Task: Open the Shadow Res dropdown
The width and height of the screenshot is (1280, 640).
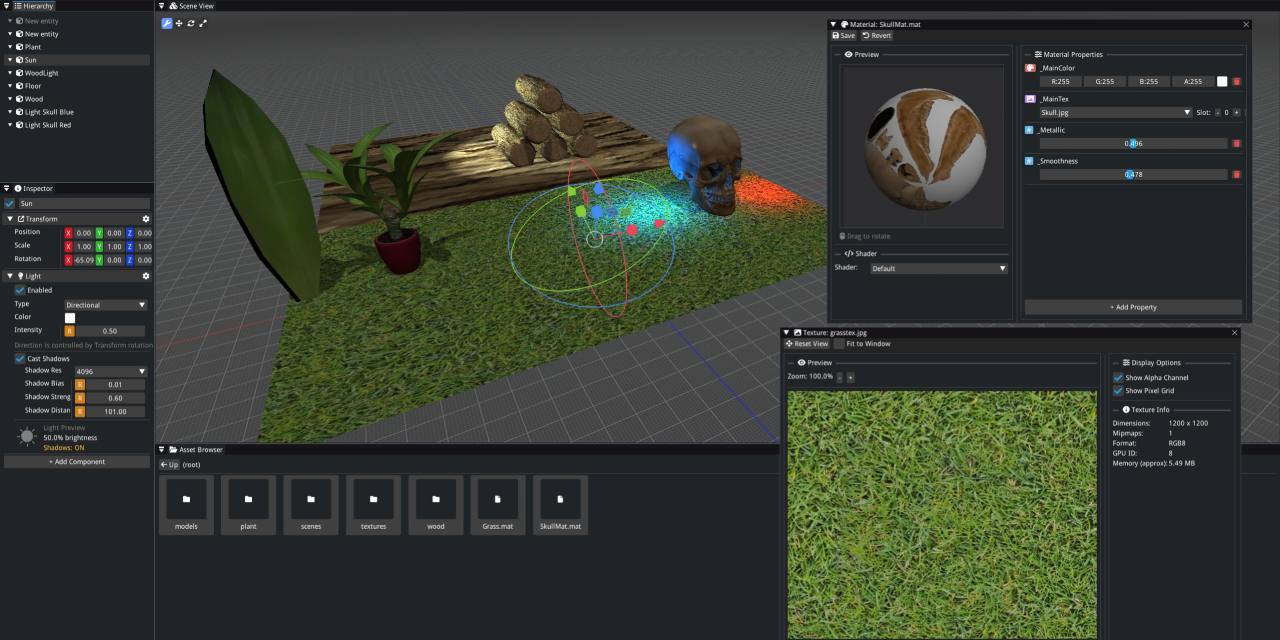Action: click(x=111, y=372)
